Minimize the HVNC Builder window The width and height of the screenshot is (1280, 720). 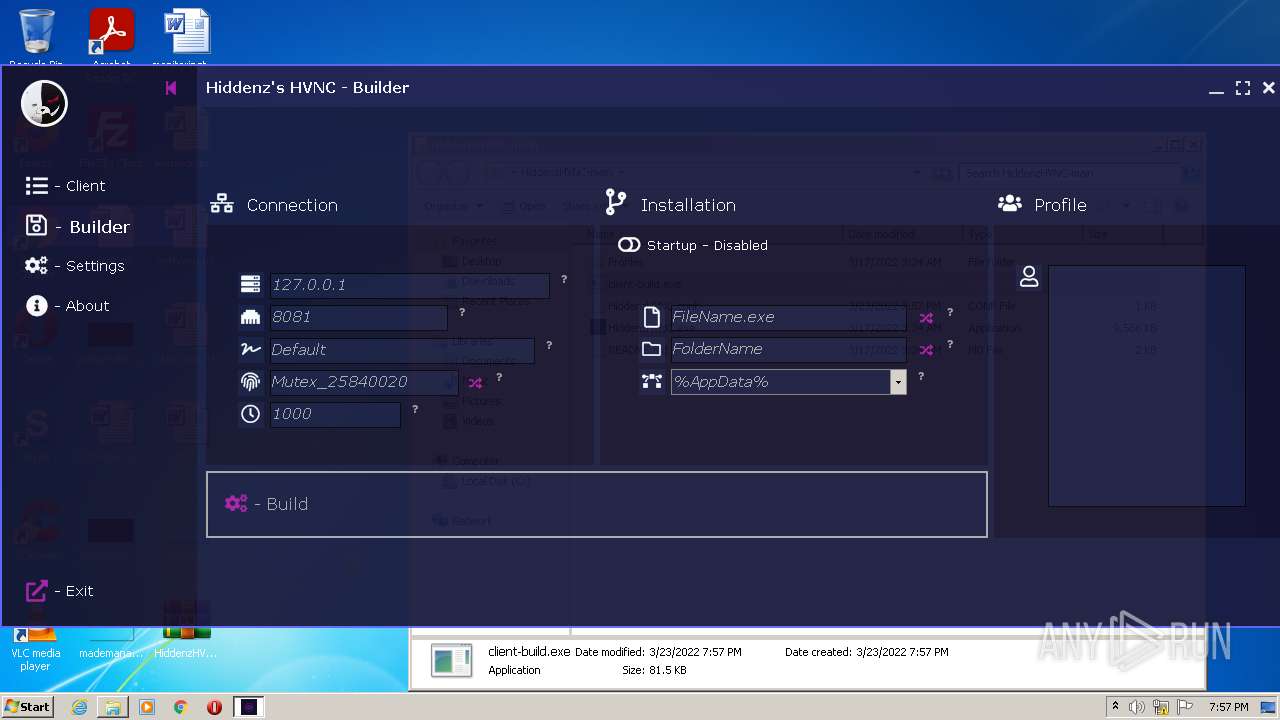coord(1216,90)
